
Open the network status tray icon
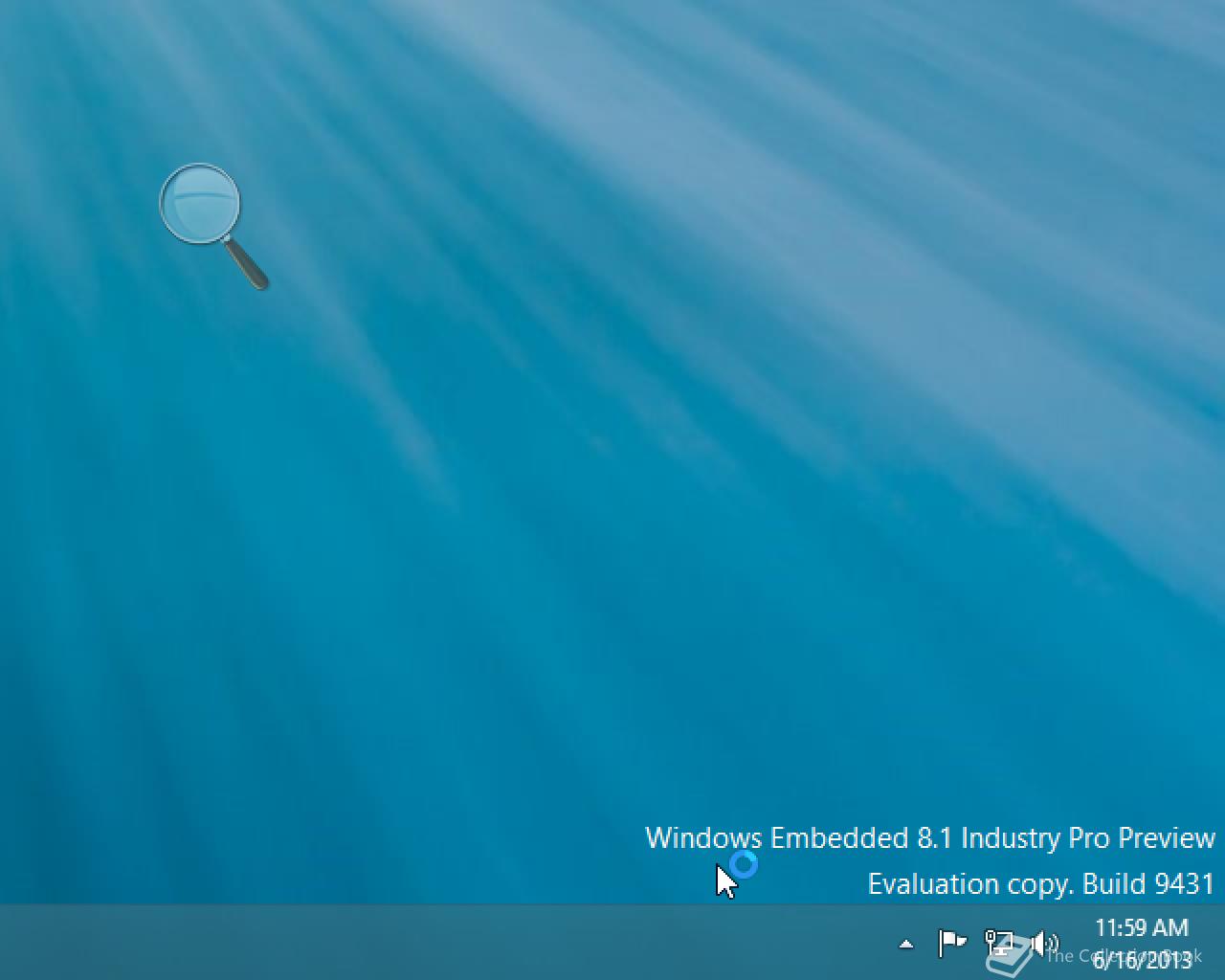999,944
